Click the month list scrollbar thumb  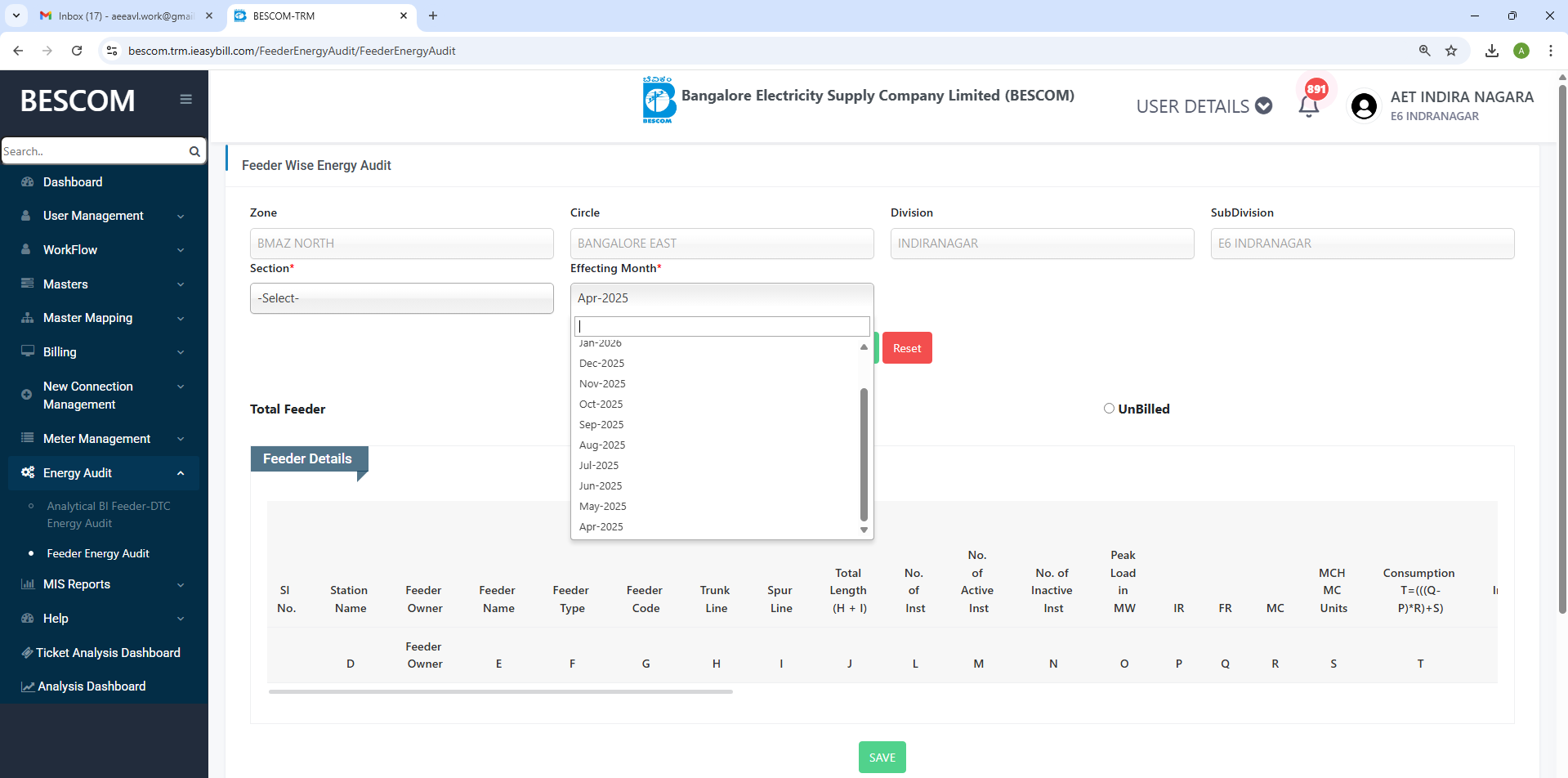pos(864,454)
